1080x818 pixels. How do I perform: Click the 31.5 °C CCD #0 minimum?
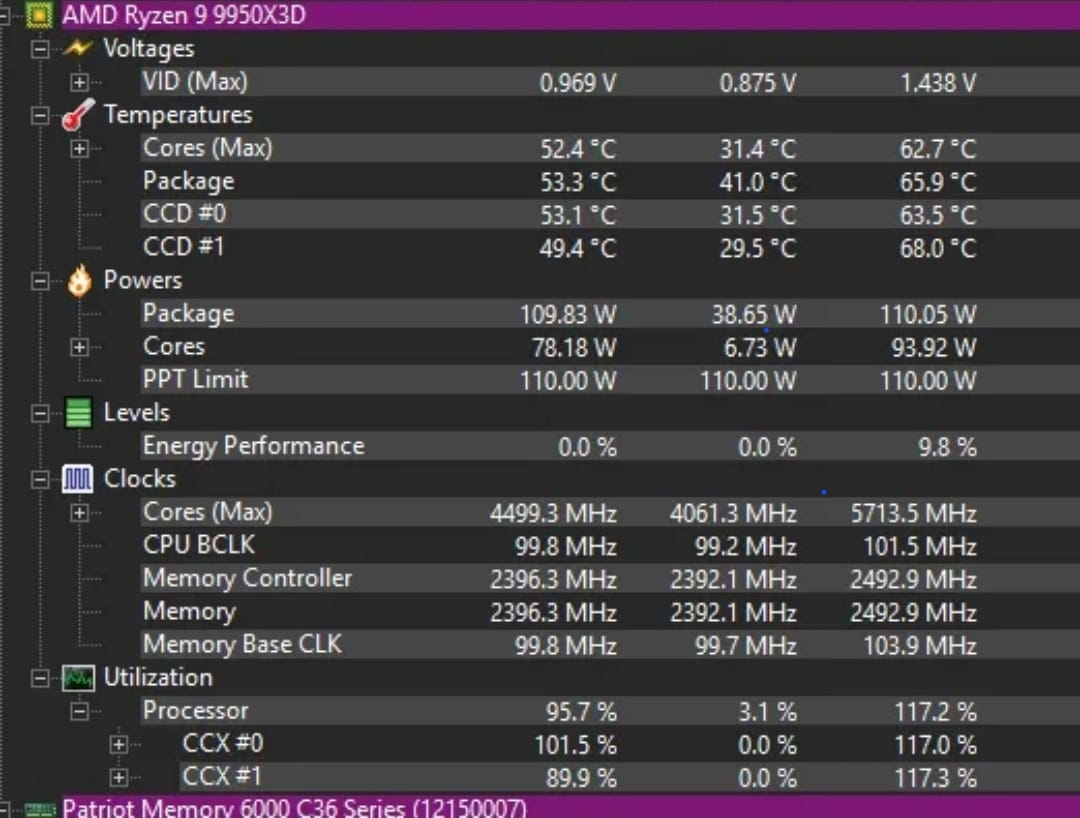[x=758, y=216]
